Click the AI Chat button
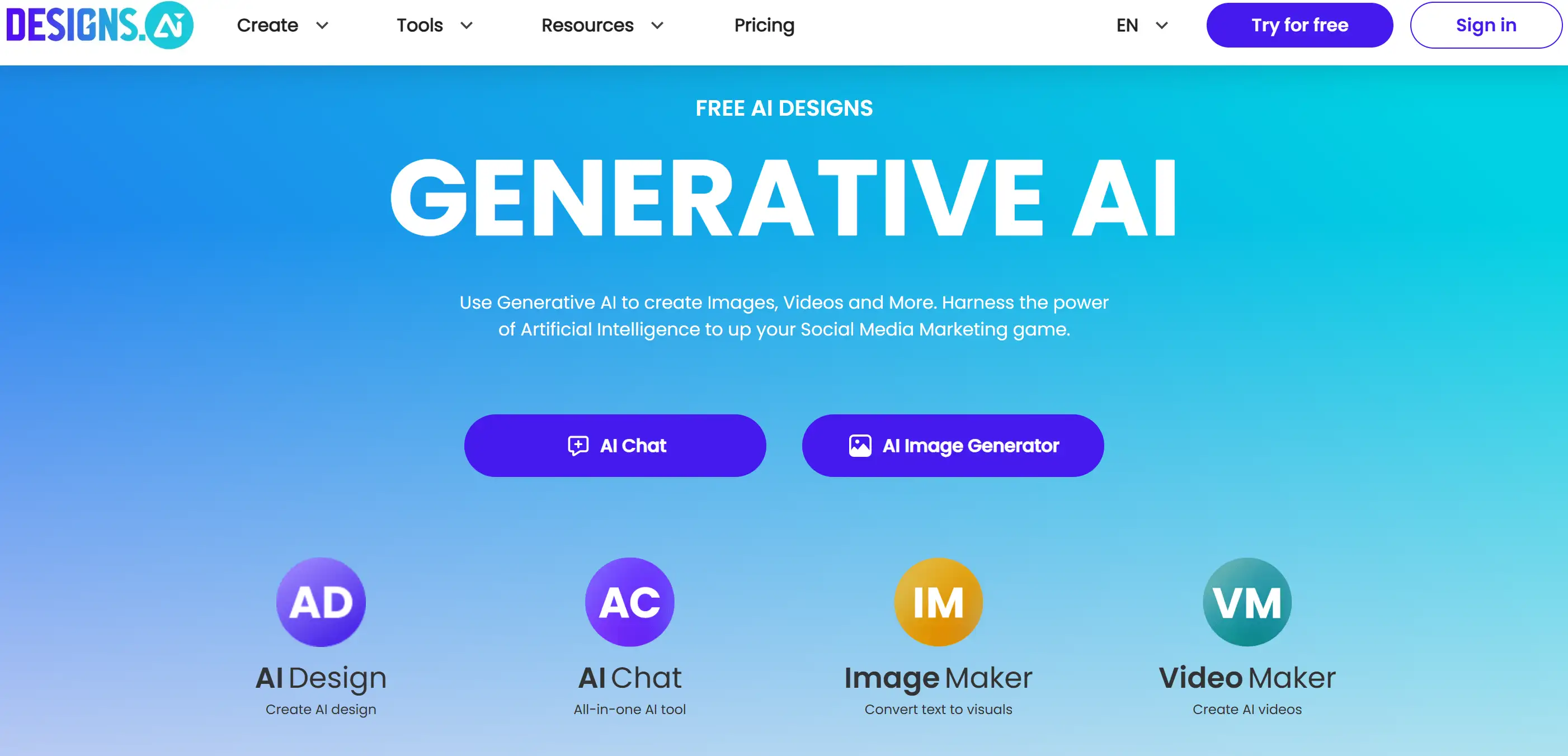This screenshot has height=756, width=1568. [616, 445]
